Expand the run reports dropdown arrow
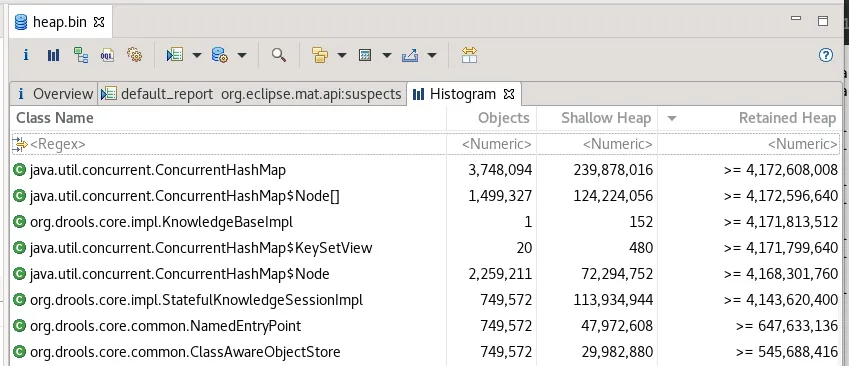Image resolution: width=849 pixels, height=366 pixels. tap(197, 55)
